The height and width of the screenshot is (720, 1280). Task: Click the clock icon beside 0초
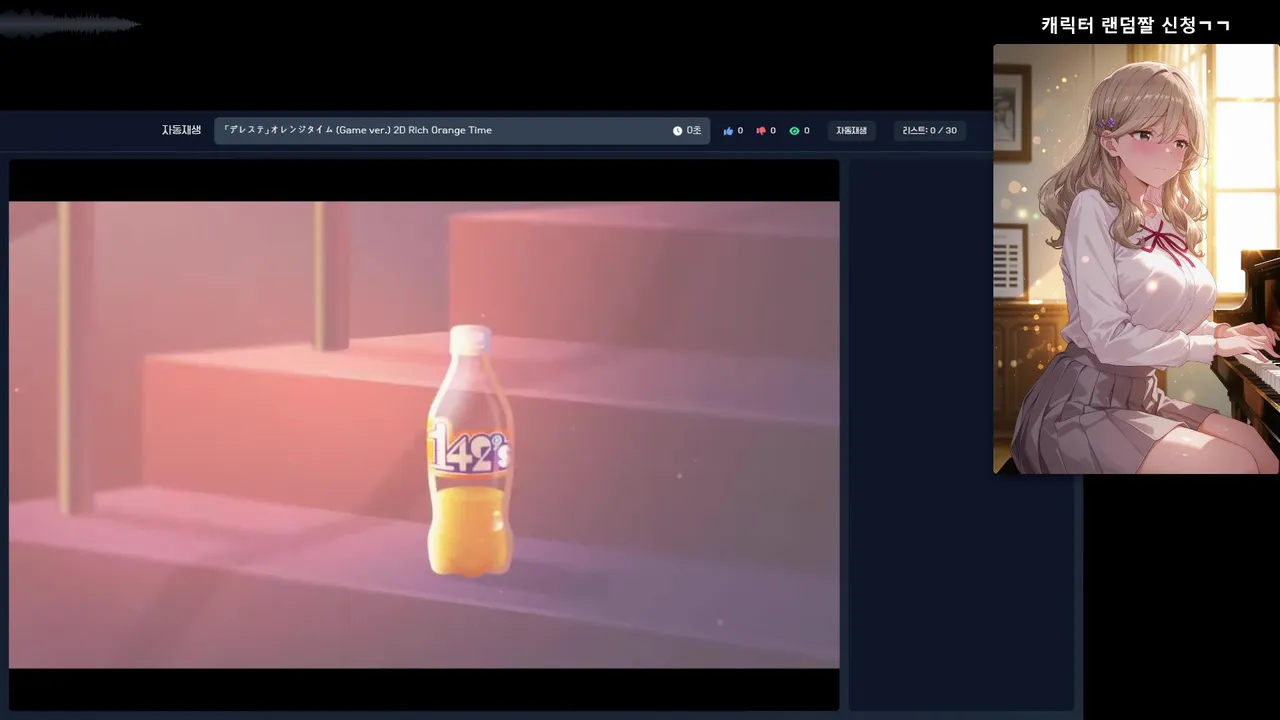point(677,131)
